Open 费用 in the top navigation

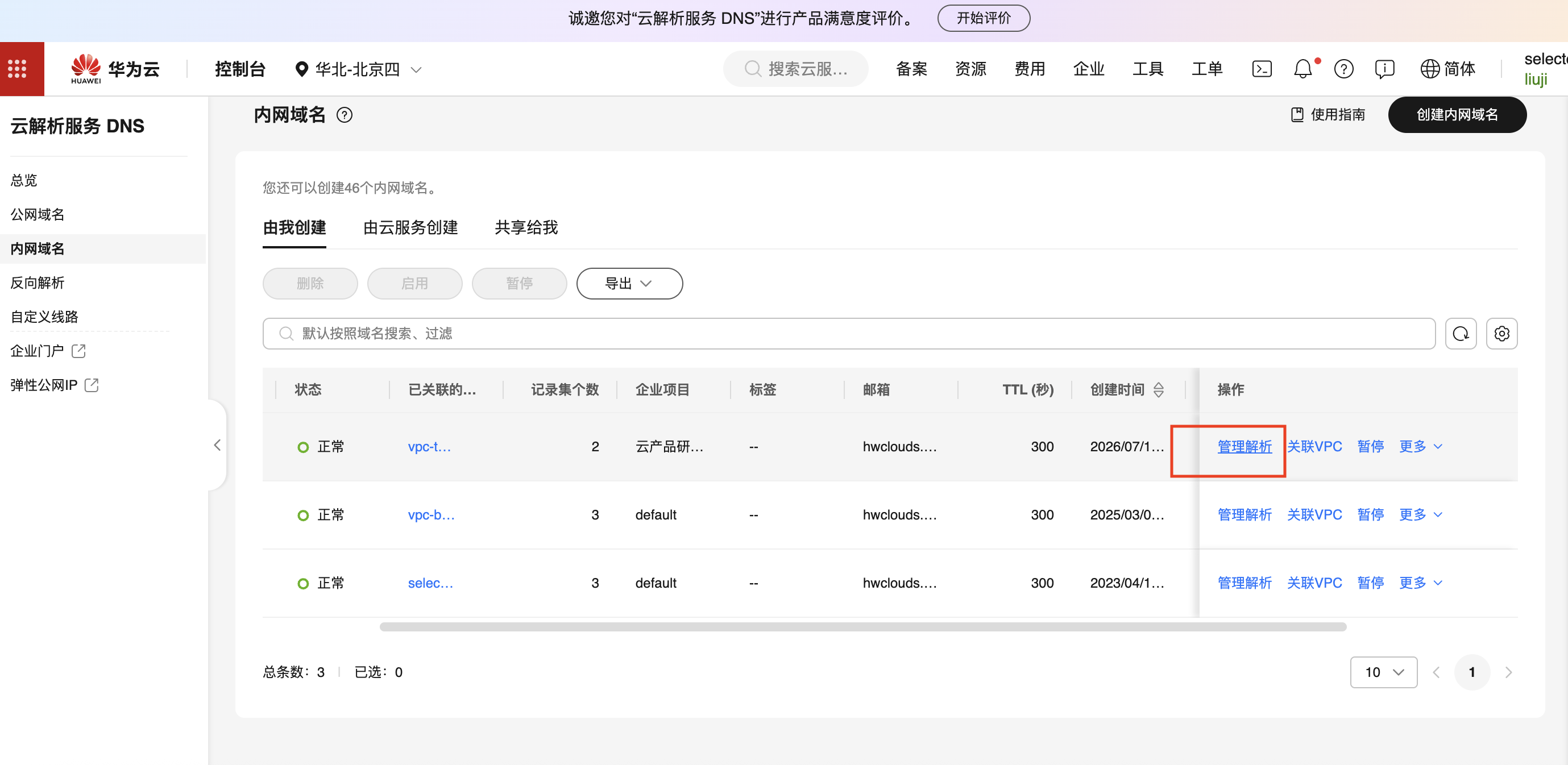tap(1029, 69)
